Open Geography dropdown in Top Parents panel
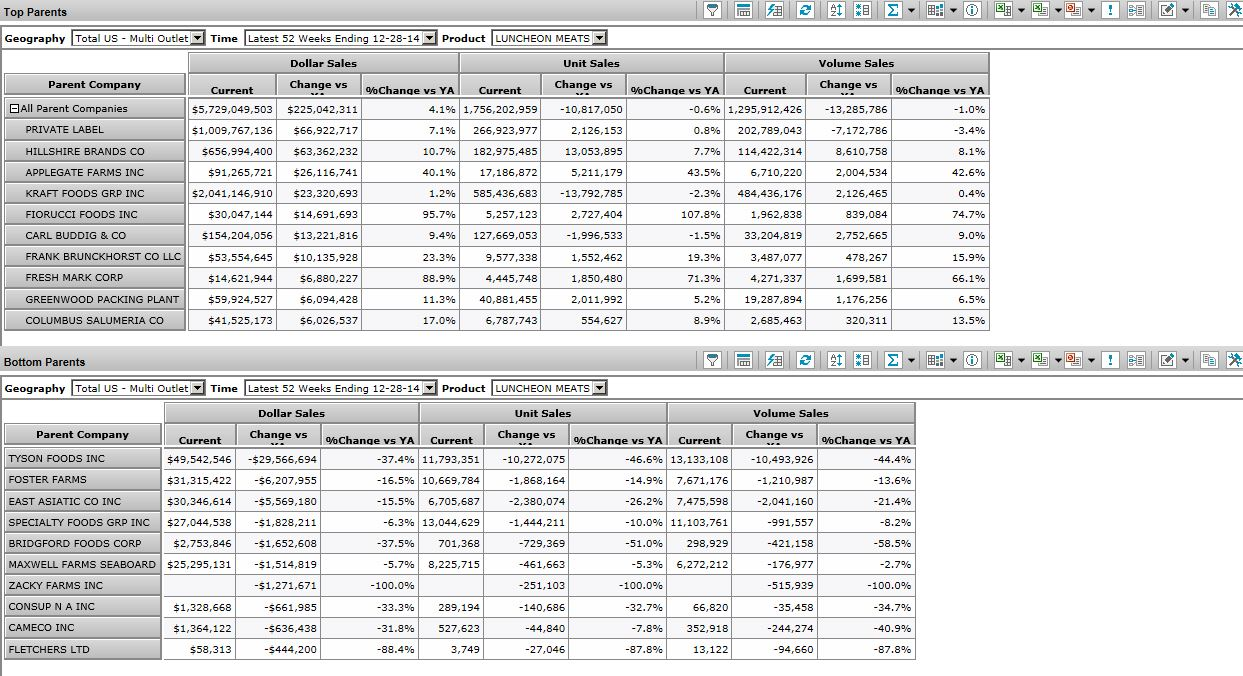Screen dimensions: 1243x676 197,38
